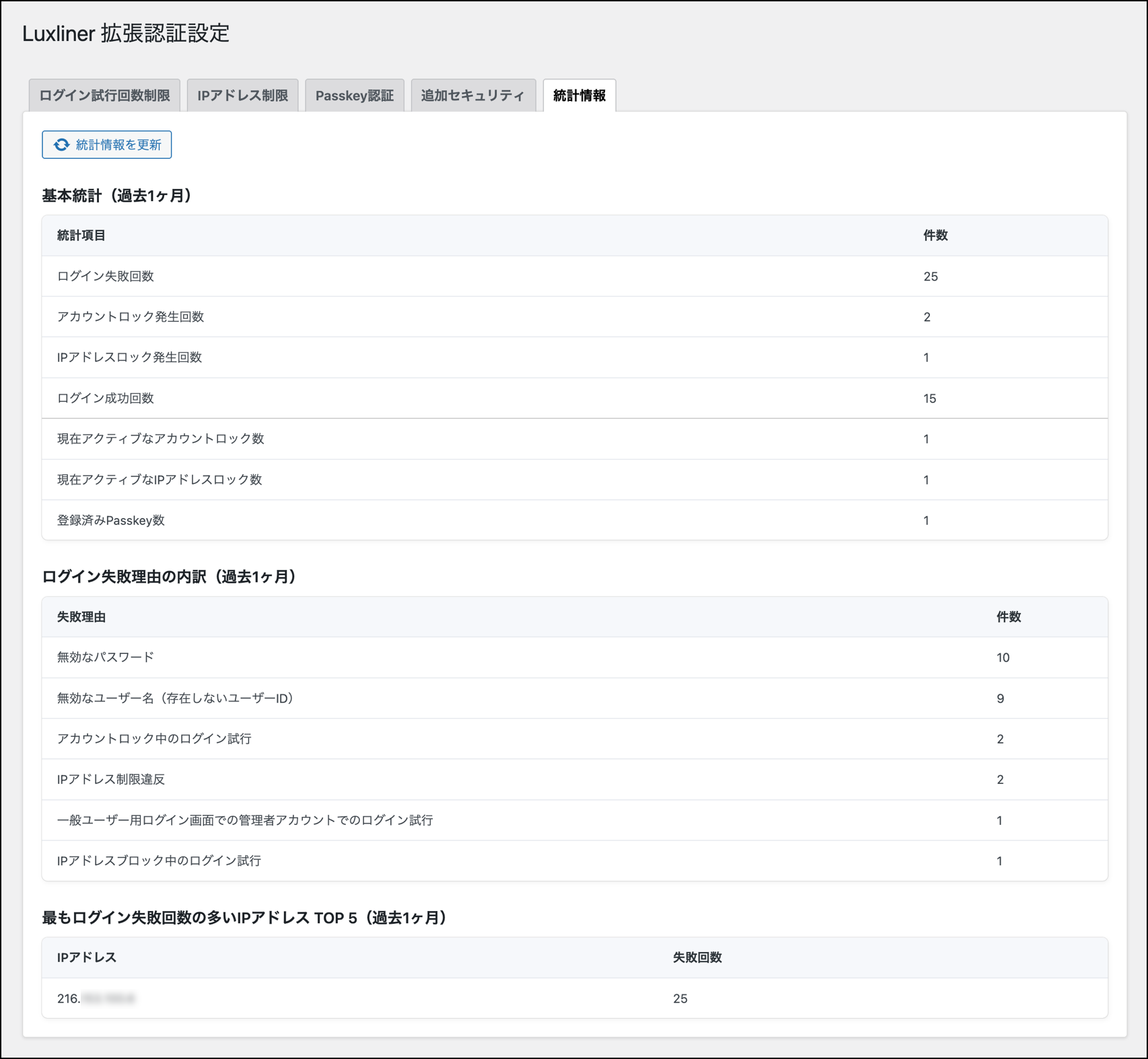Click the 失敗理由 column header
Screen dimensions: 1148x1059
(81, 617)
